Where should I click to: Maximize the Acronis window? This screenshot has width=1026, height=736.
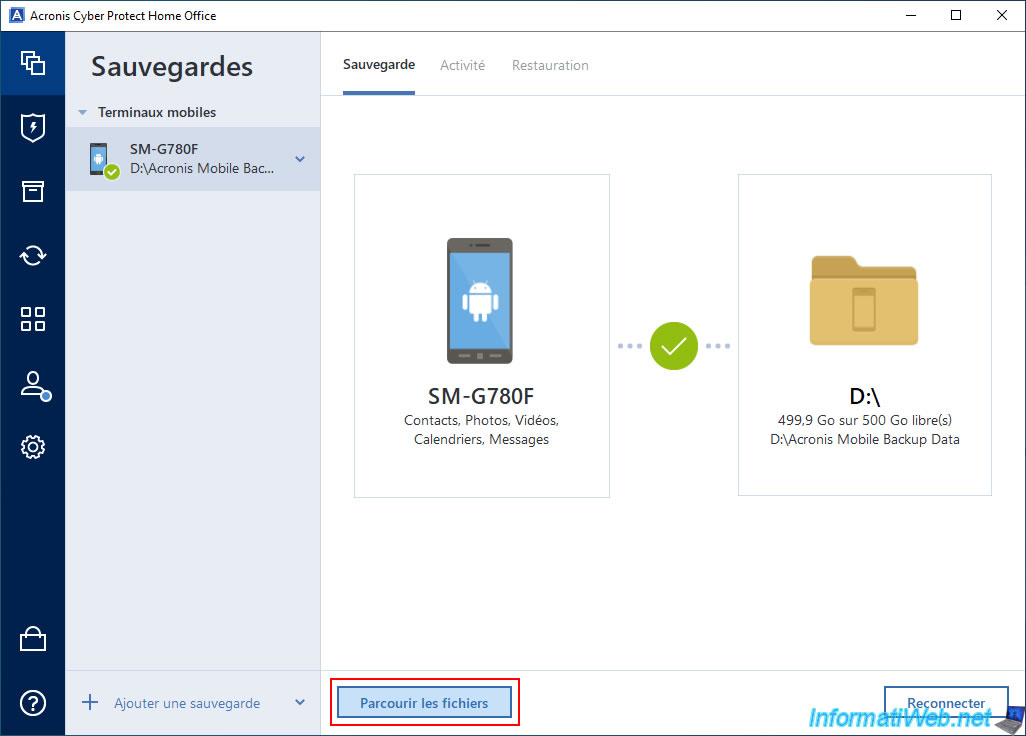click(x=956, y=15)
